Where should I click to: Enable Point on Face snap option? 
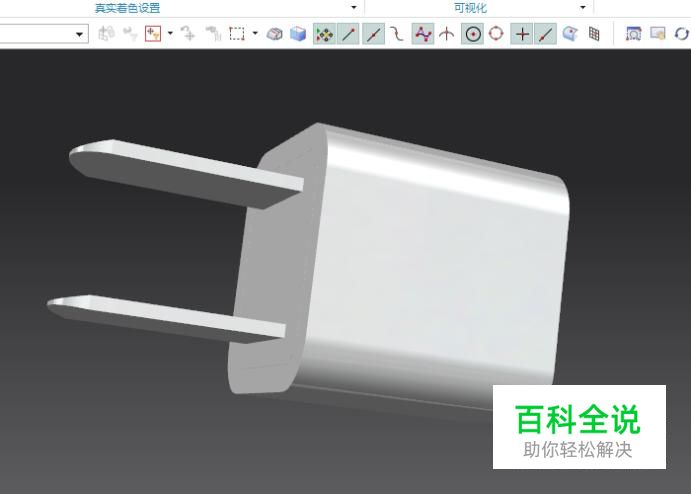[x=570, y=34]
